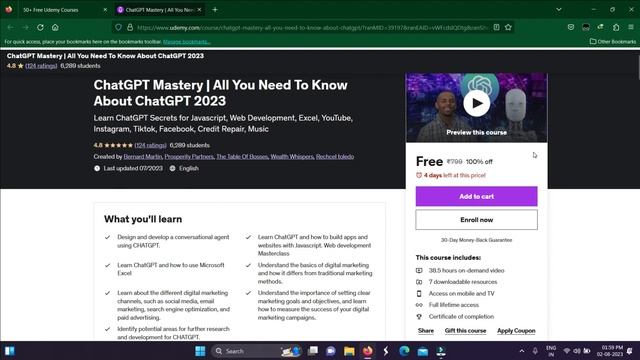Bookmark this page with the star icon

508,27
